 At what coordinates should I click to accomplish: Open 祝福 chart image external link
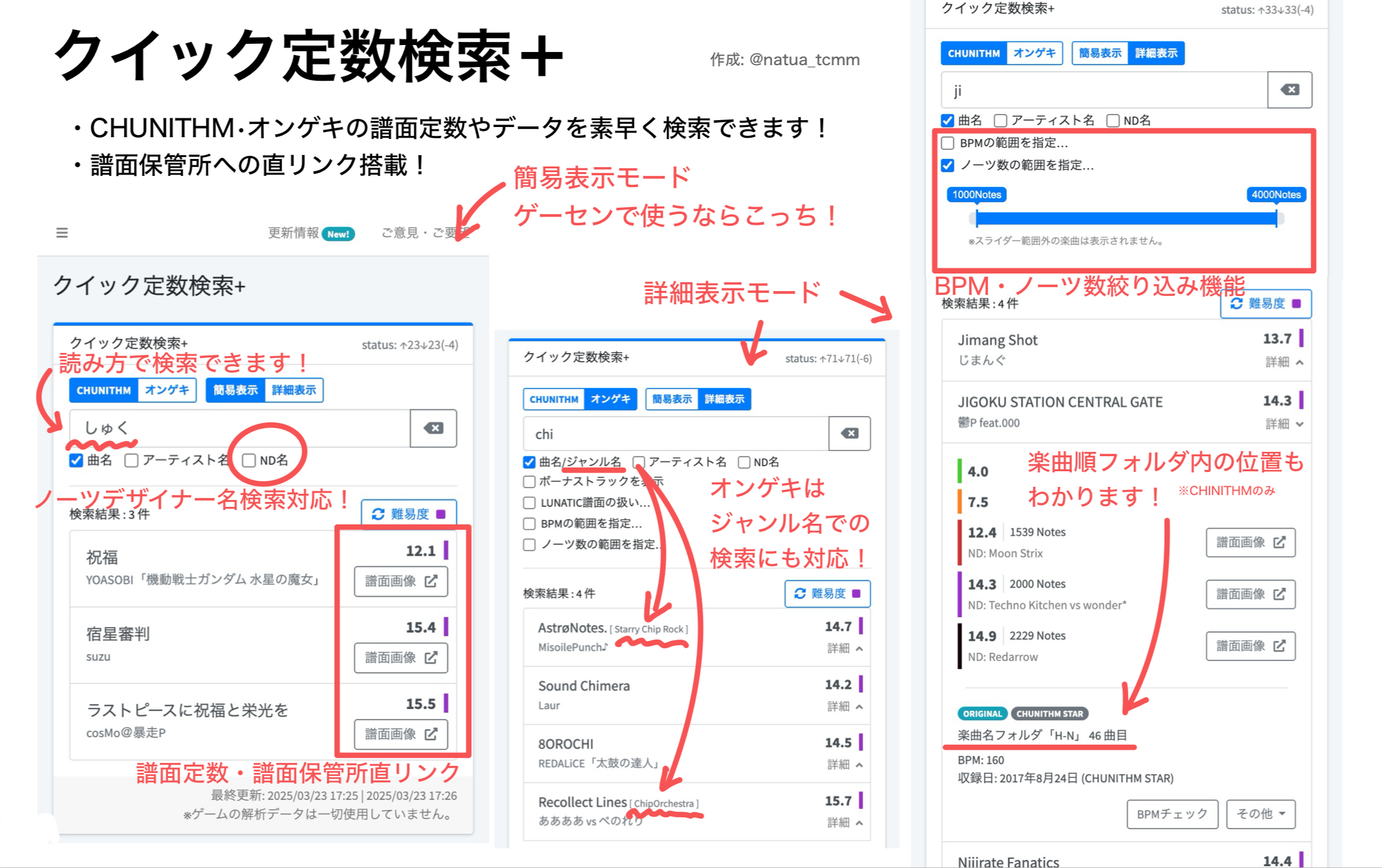401,581
